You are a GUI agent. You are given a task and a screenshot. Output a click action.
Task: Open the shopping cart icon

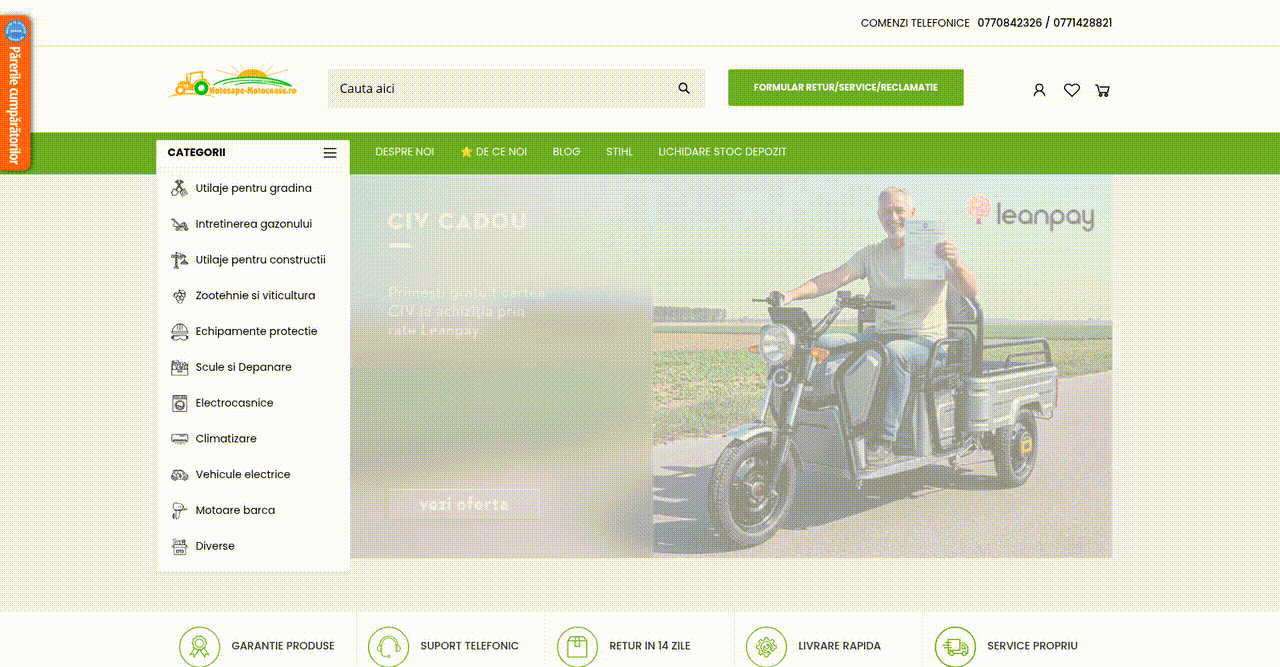[x=1102, y=90]
